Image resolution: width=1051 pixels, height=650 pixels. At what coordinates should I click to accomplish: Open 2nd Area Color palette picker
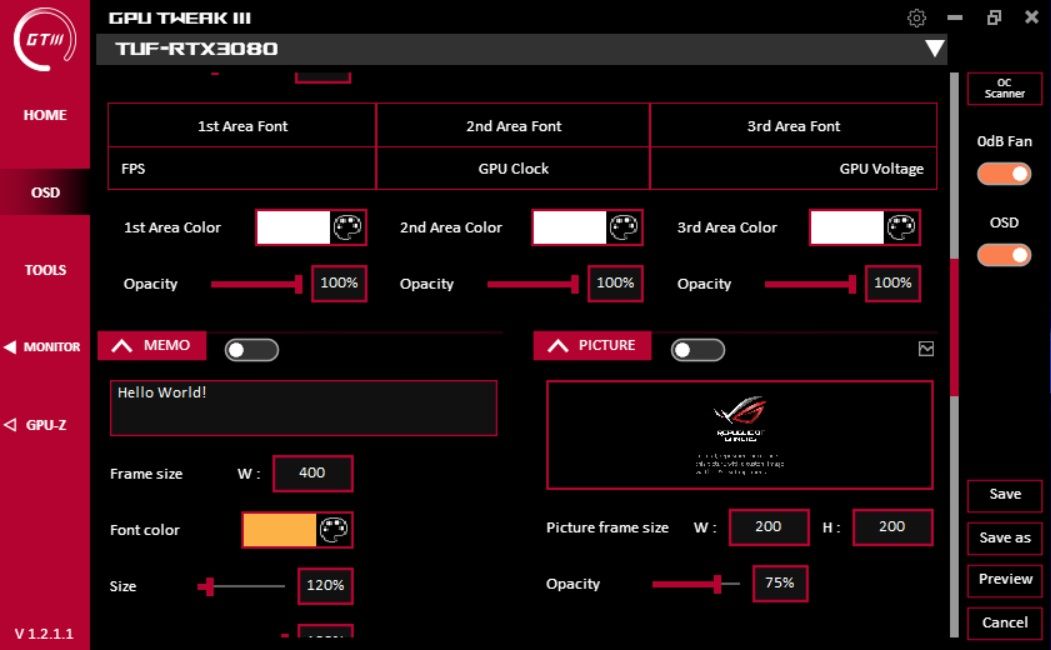click(623, 227)
